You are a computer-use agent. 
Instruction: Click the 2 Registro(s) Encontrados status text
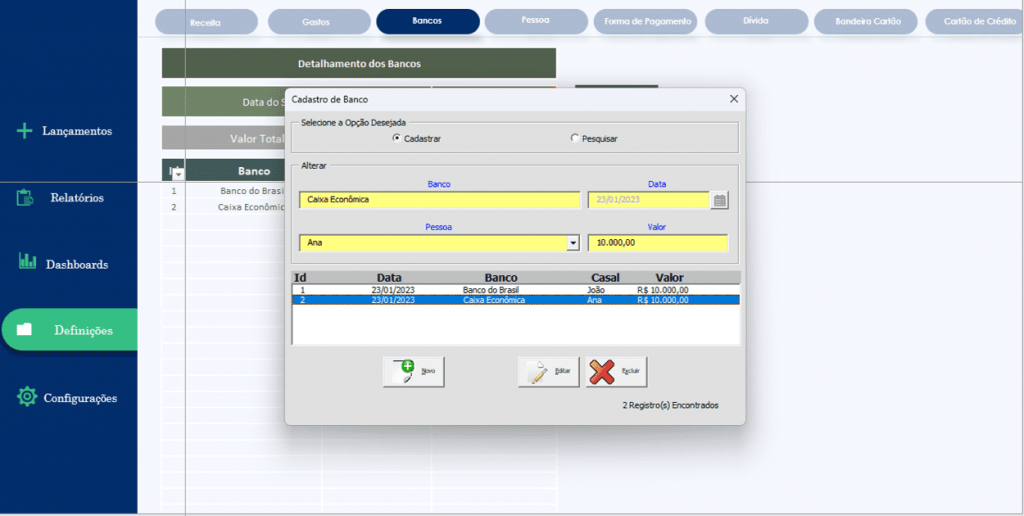[x=670, y=405]
